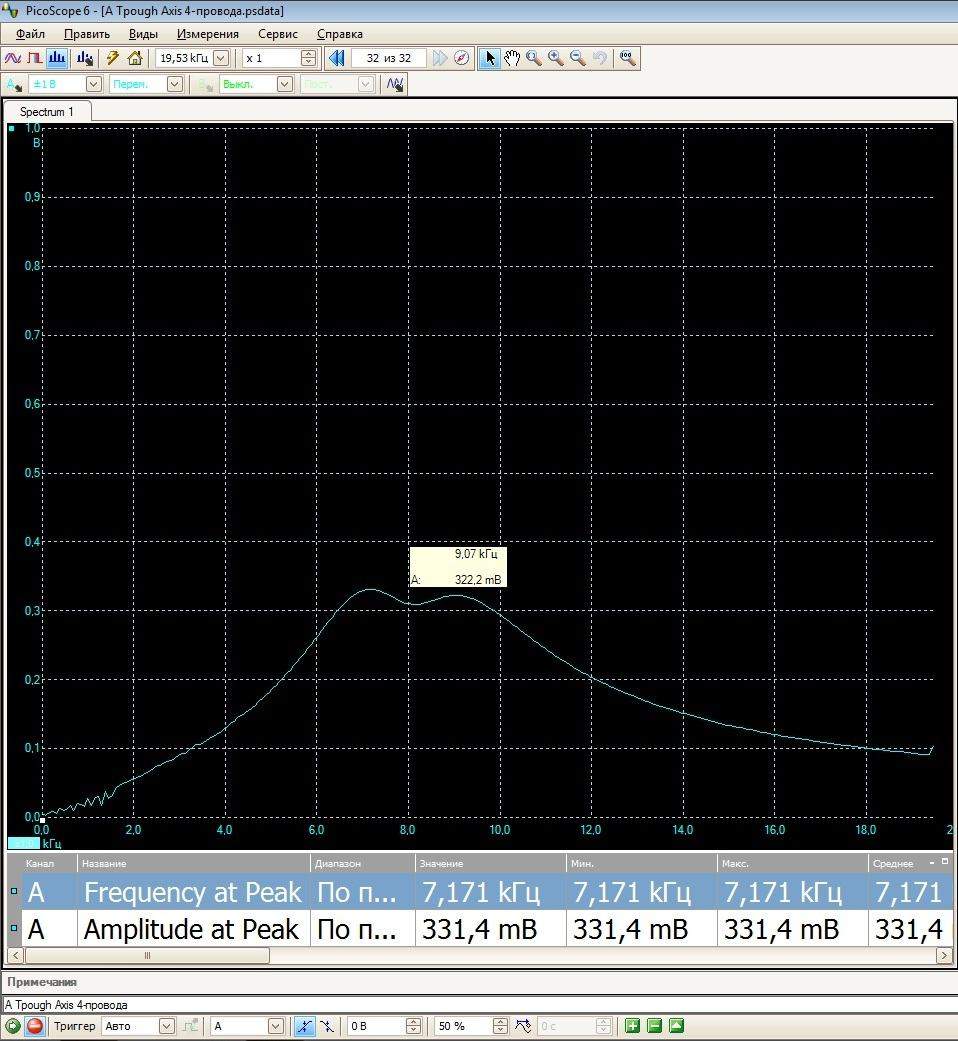This screenshot has height=1041, width=958.
Task: Switch to Scope mode icon
Action: click(13, 58)
